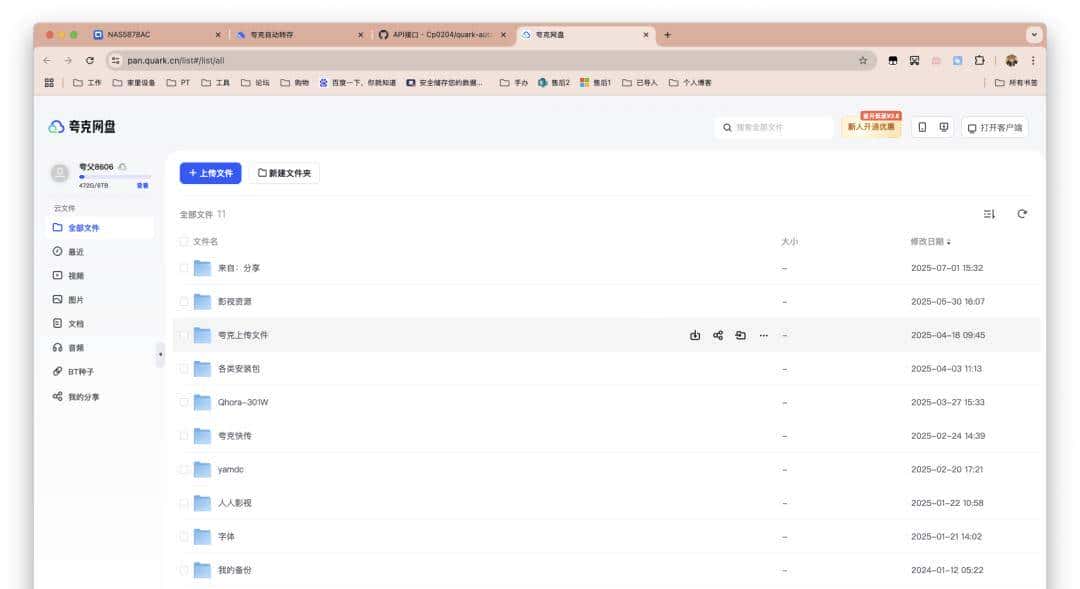The height and width of the screenshot is (589, 1080).
Task: Open the mobile phone app icon in header
Action: click(922, 127)
